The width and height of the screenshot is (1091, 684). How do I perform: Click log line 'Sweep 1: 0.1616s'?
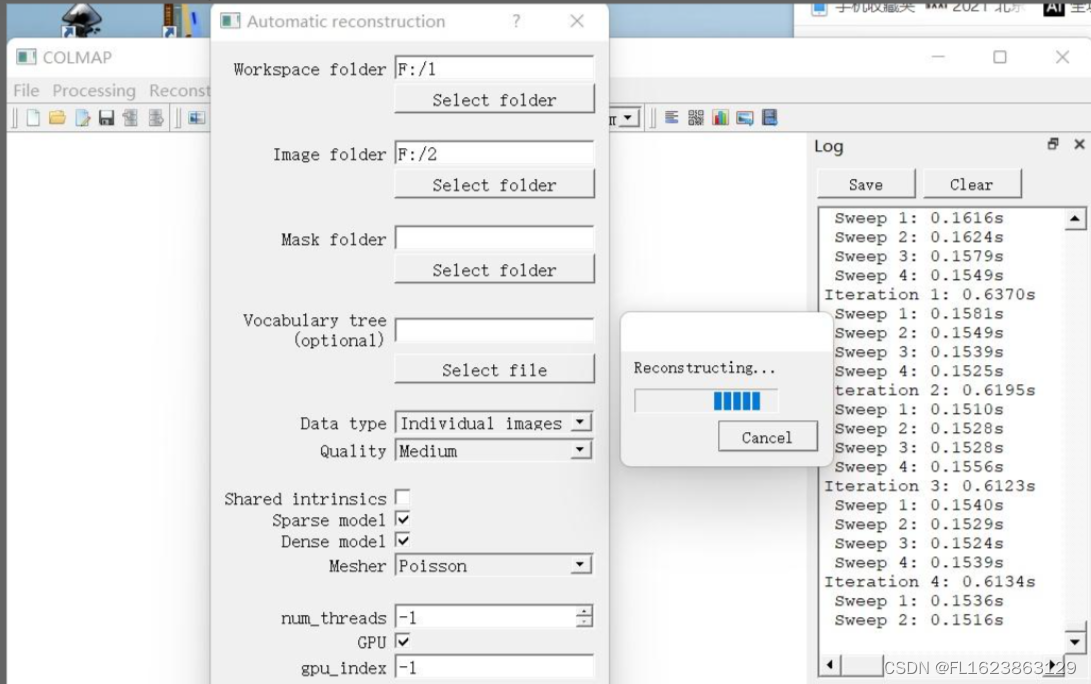coord(918,218)
